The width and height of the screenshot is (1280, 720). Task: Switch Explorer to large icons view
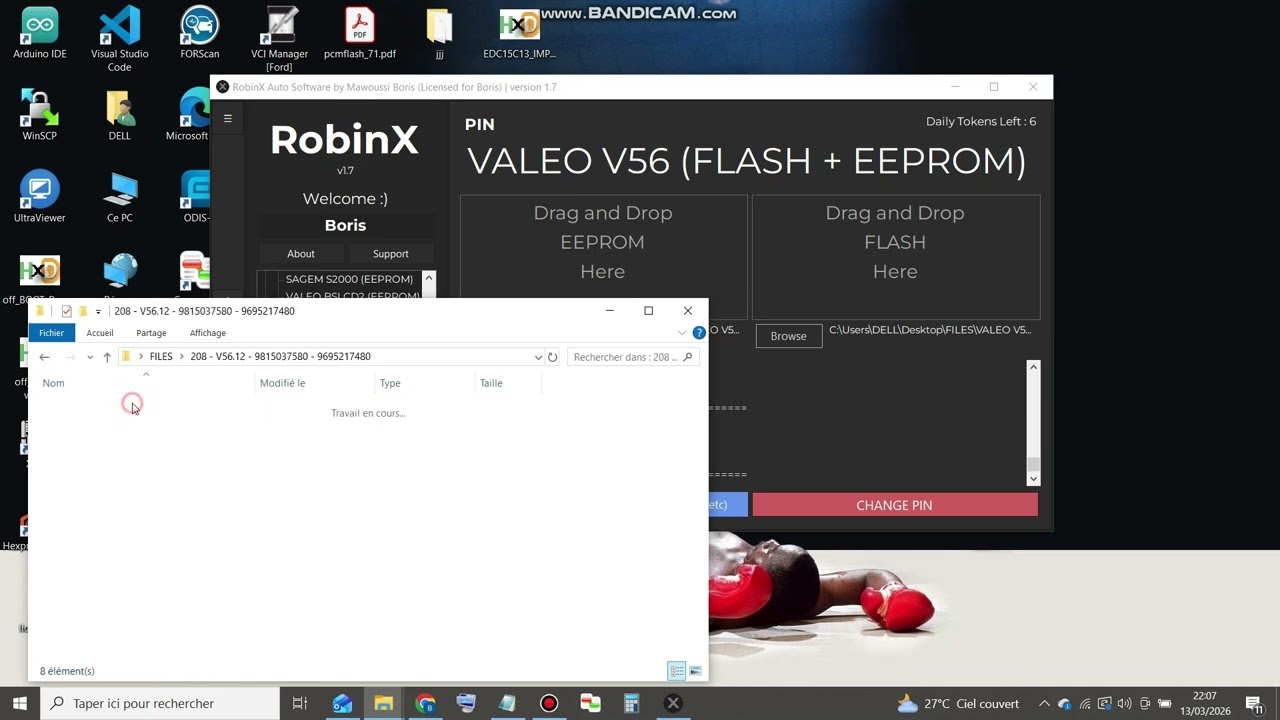pos(695,671)
